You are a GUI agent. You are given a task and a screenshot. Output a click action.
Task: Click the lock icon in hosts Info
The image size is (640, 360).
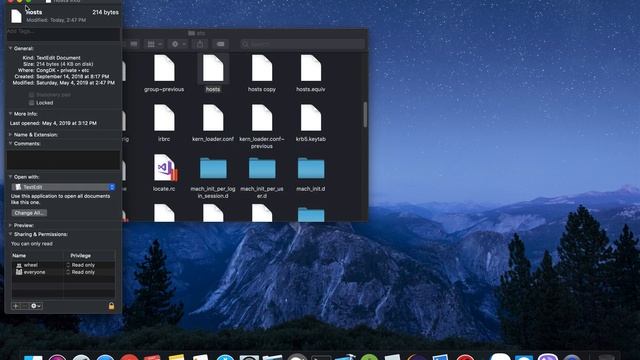111,306
